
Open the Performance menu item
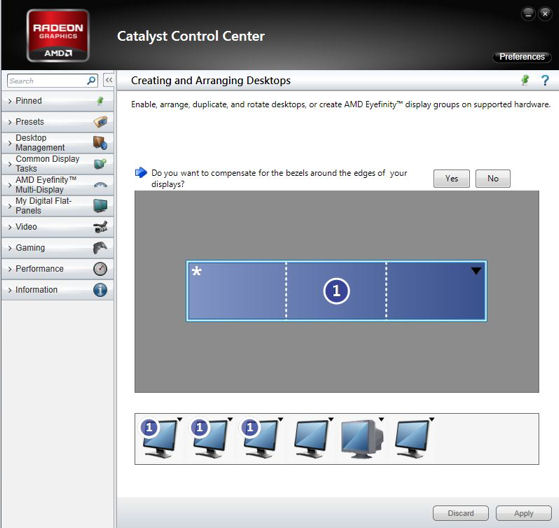[57, 269]
